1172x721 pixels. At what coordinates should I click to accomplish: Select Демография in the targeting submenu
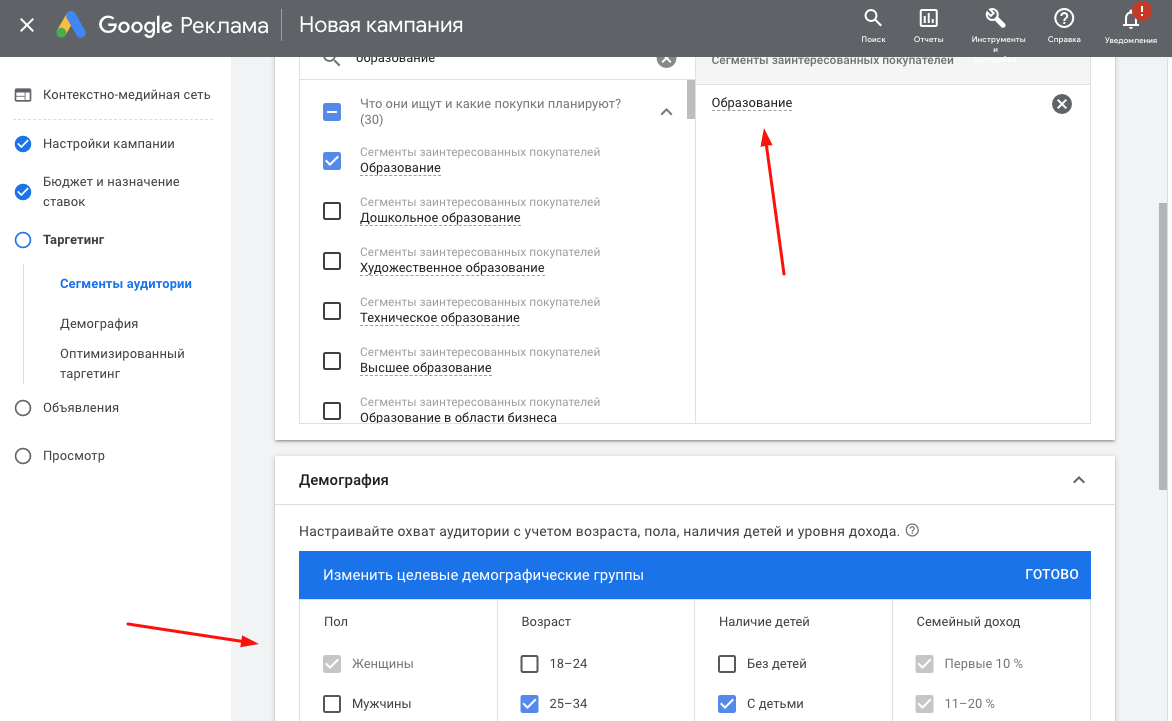(99, 324)
